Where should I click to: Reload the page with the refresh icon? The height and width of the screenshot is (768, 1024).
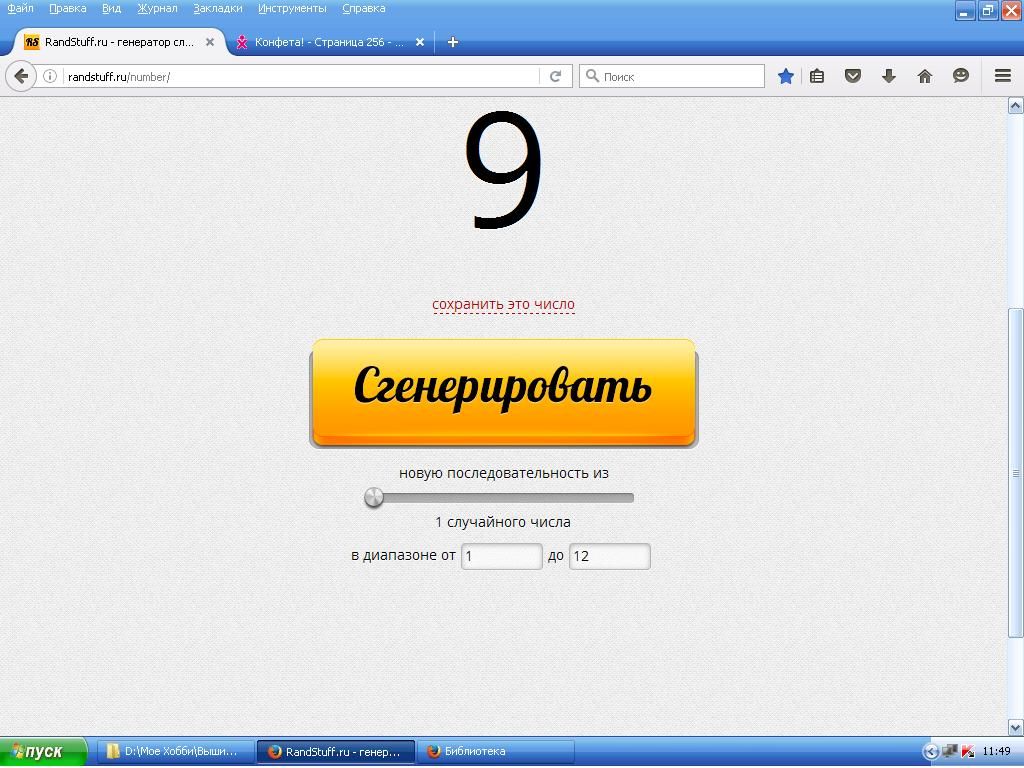[x=555, y=76]
